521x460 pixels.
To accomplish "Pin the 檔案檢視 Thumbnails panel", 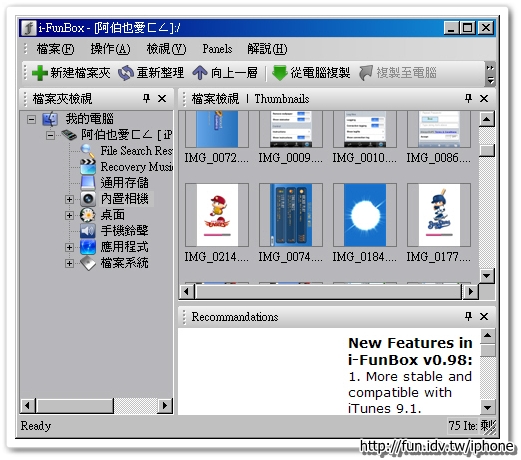I will pos(468,98).
